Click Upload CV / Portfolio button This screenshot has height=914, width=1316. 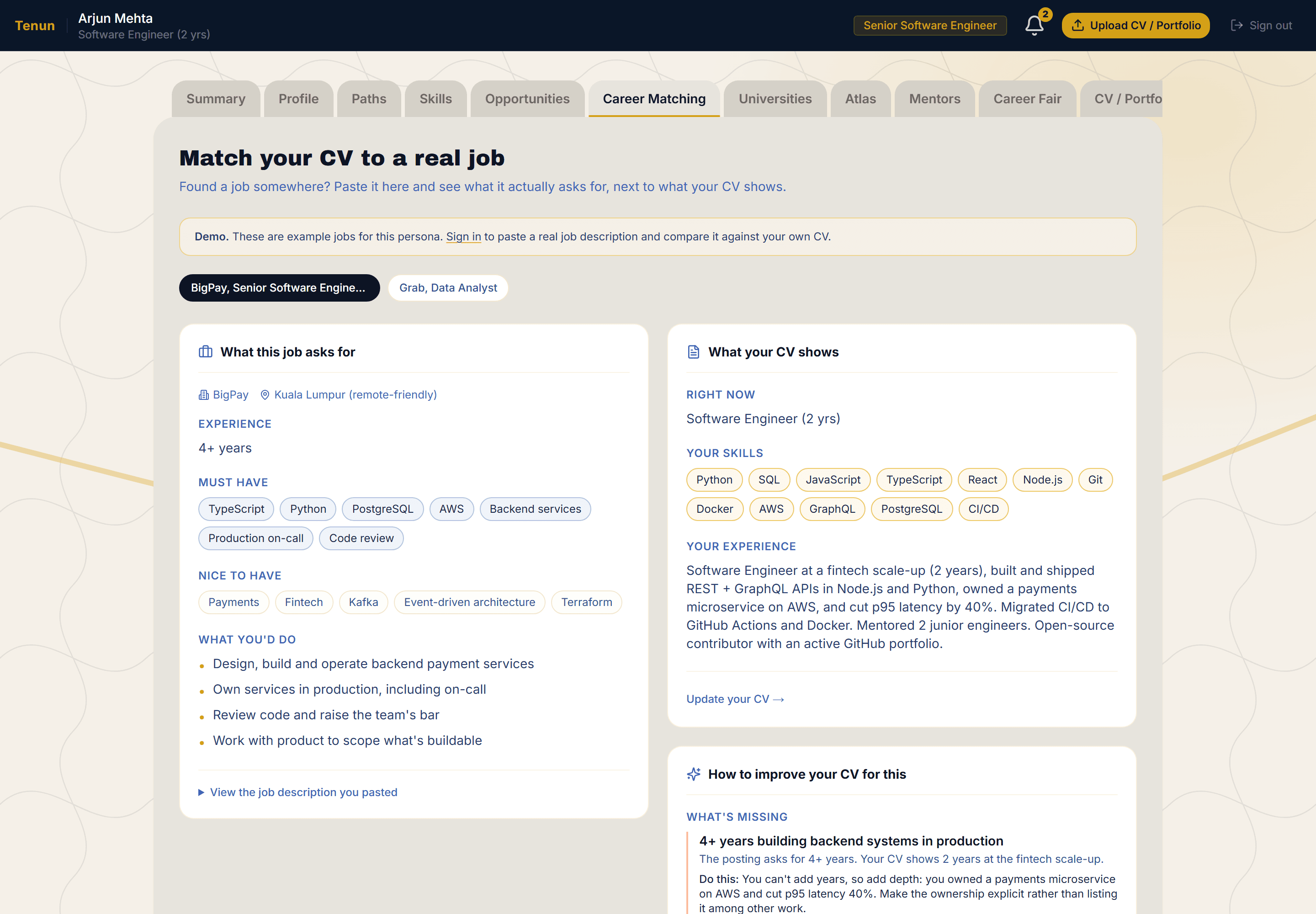click(1135, 25)
